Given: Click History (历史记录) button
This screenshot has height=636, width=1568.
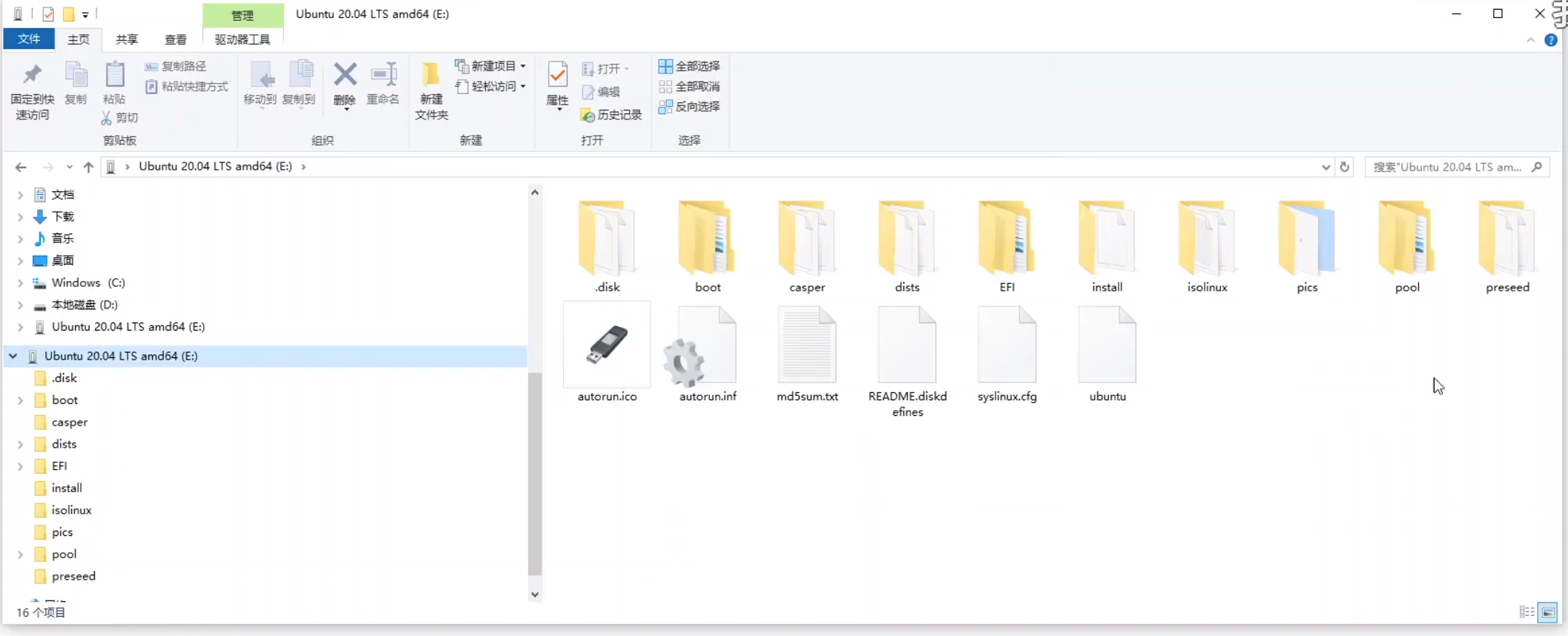Looking at the screenshot, I should tap(612, 115).
